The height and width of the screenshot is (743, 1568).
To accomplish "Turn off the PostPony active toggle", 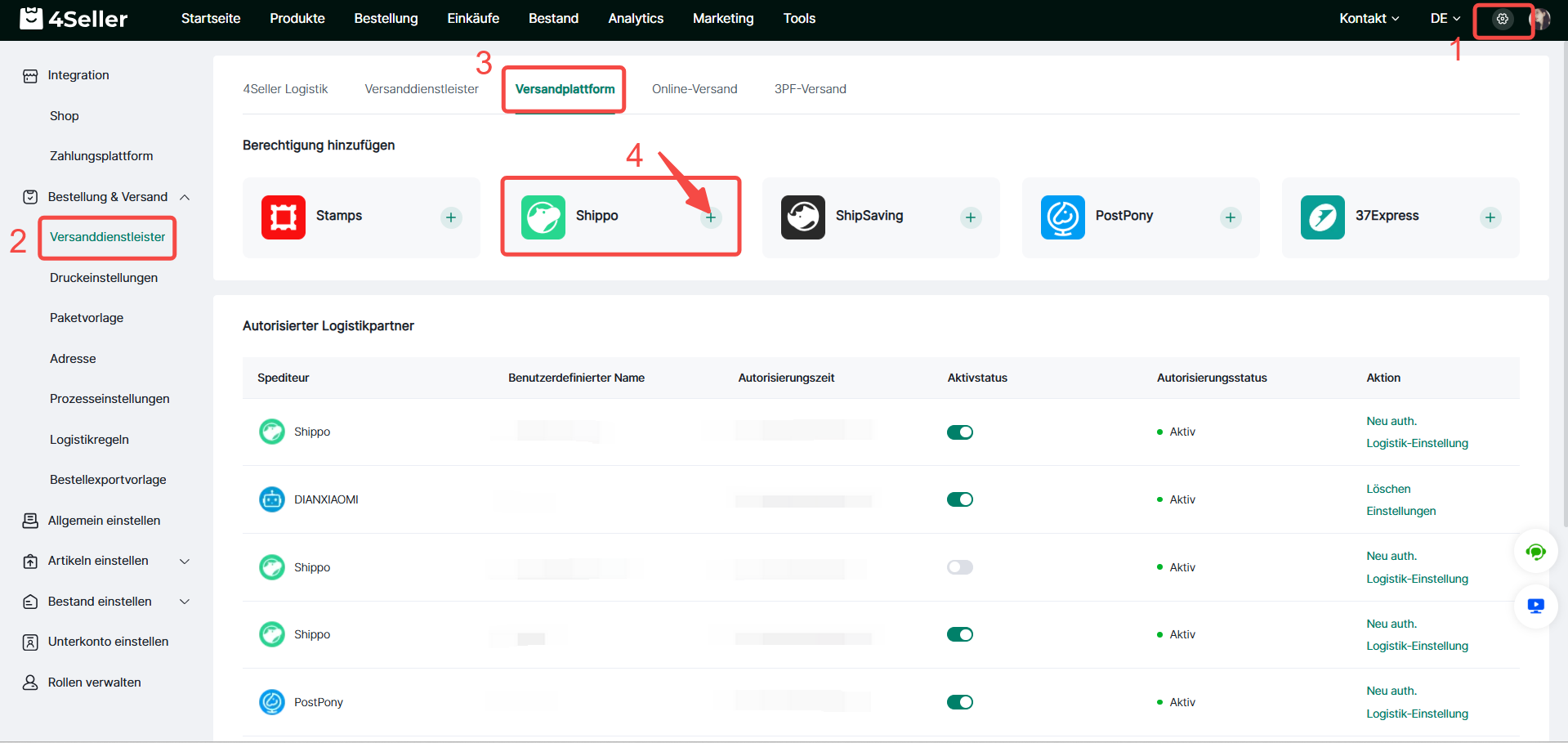I will 960,702.
